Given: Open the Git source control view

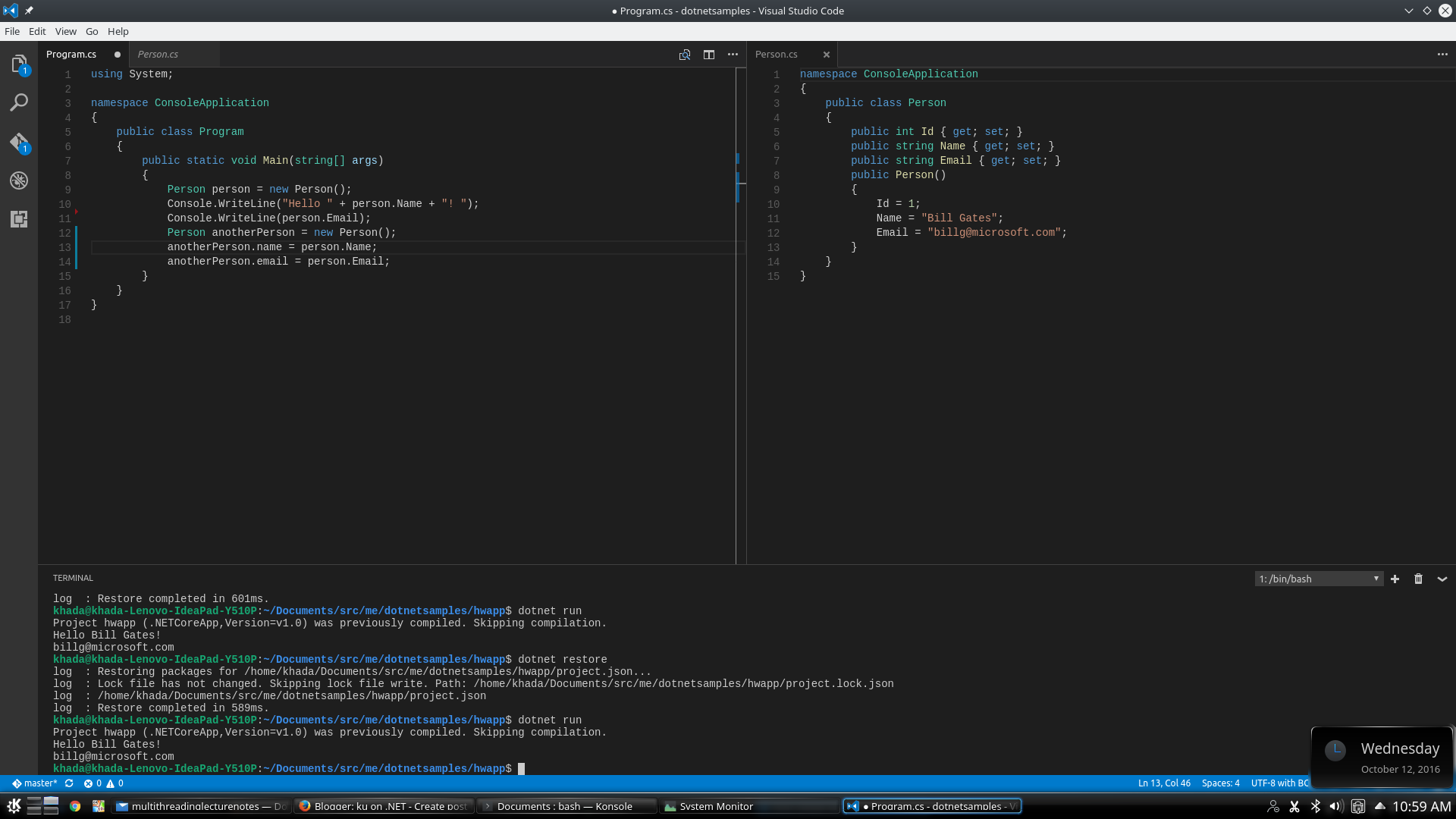Looking at the screenshot, I should tap(19, 143).
